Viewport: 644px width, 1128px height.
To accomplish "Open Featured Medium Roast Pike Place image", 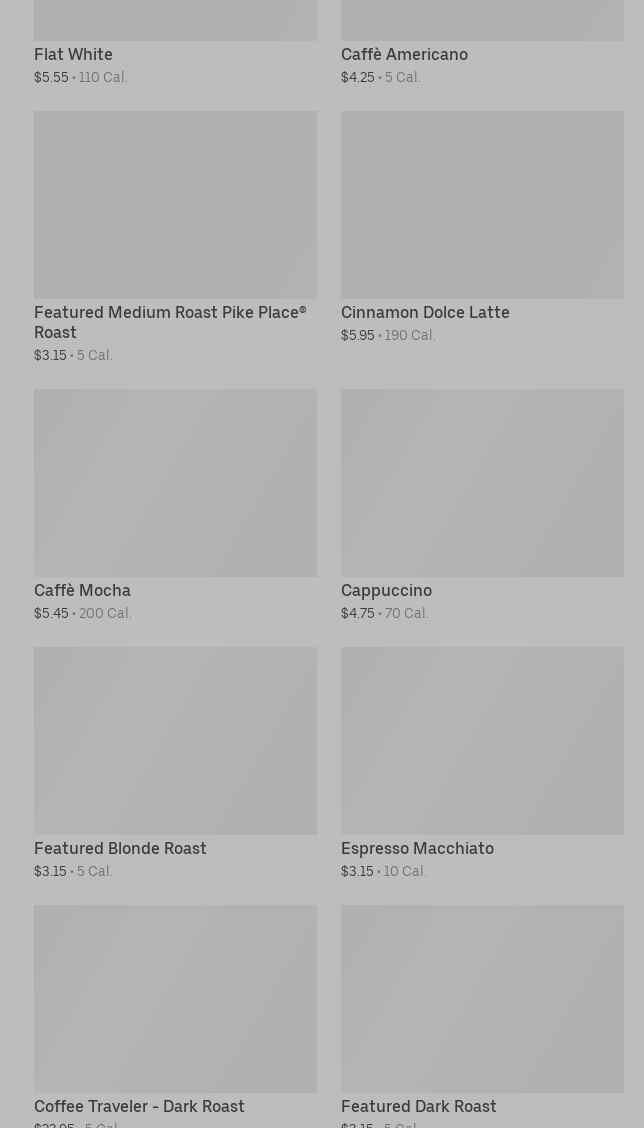I will [175, 204].
